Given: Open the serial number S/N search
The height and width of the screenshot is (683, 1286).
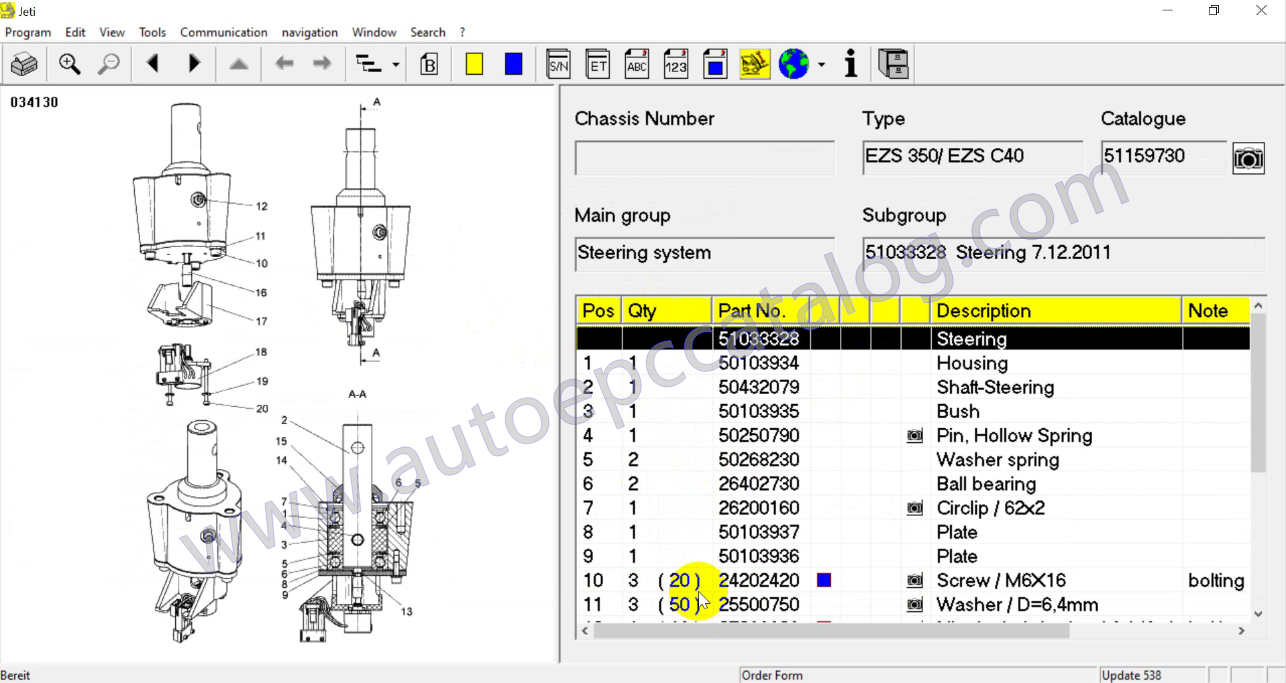Looking at the screenshot, I should pos(557,63).
